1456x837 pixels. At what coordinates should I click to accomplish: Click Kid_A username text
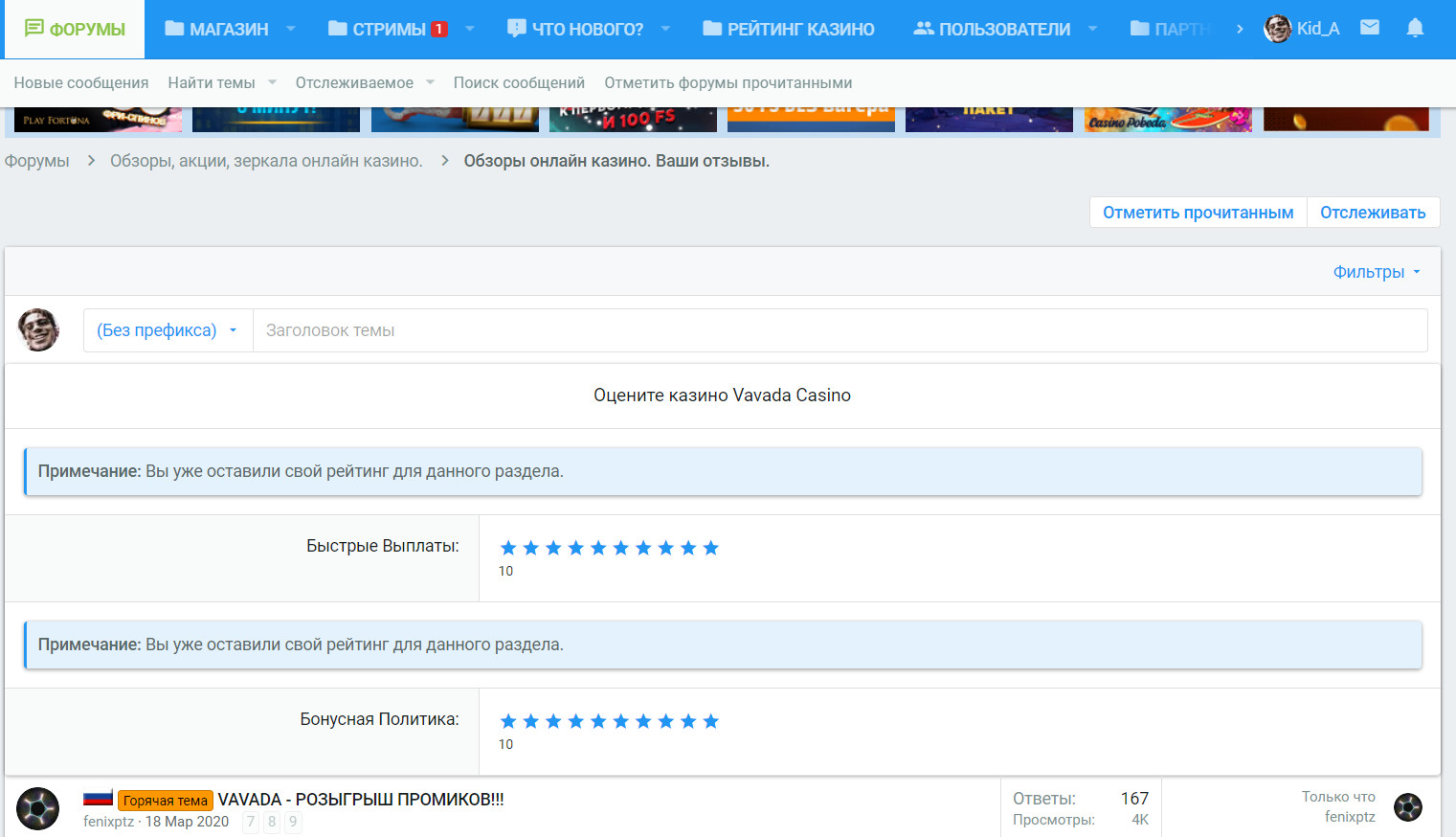(x=1318, y=29)
